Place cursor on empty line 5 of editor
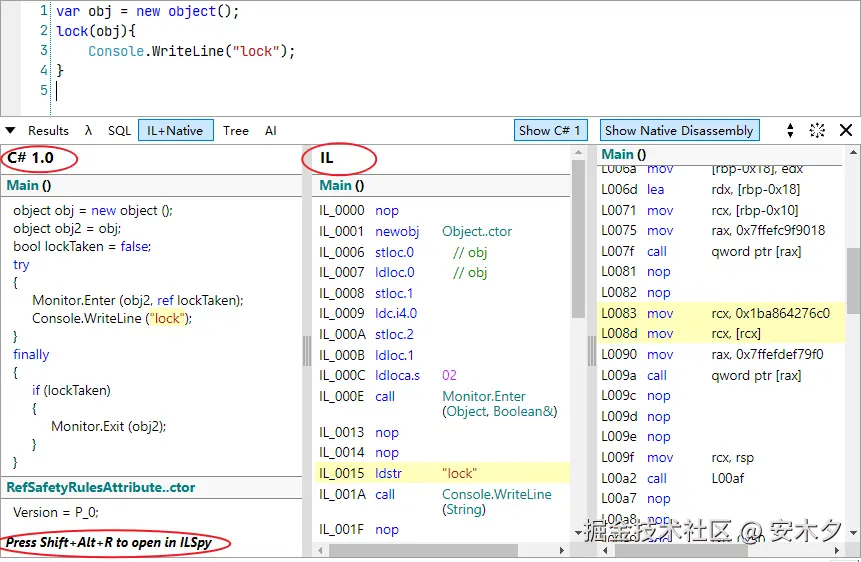The width and height of the screenshot is (861, 562). [x=57, y=90]
